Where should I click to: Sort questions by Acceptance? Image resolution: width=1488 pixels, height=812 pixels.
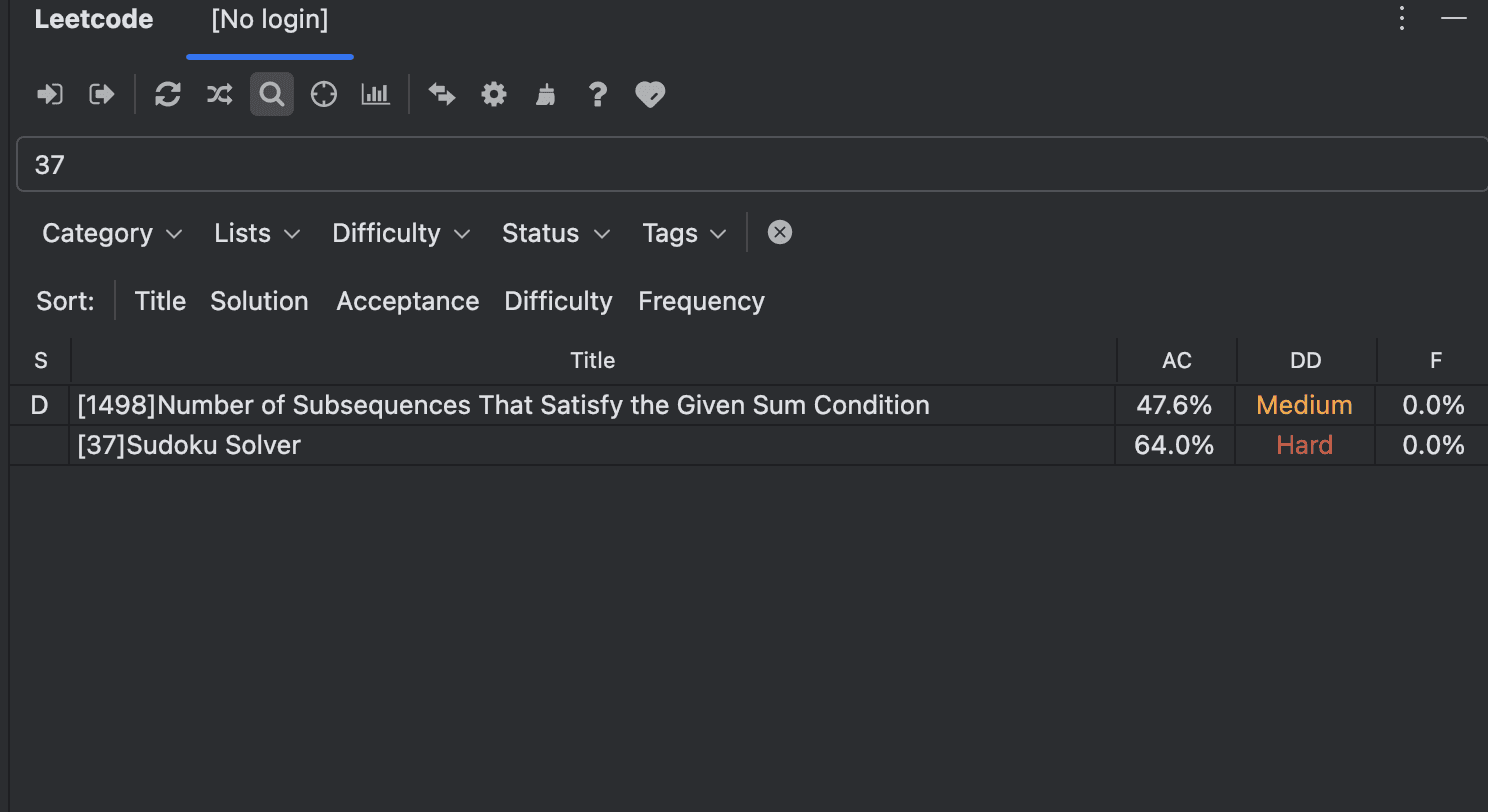click(x=407, y=301)
